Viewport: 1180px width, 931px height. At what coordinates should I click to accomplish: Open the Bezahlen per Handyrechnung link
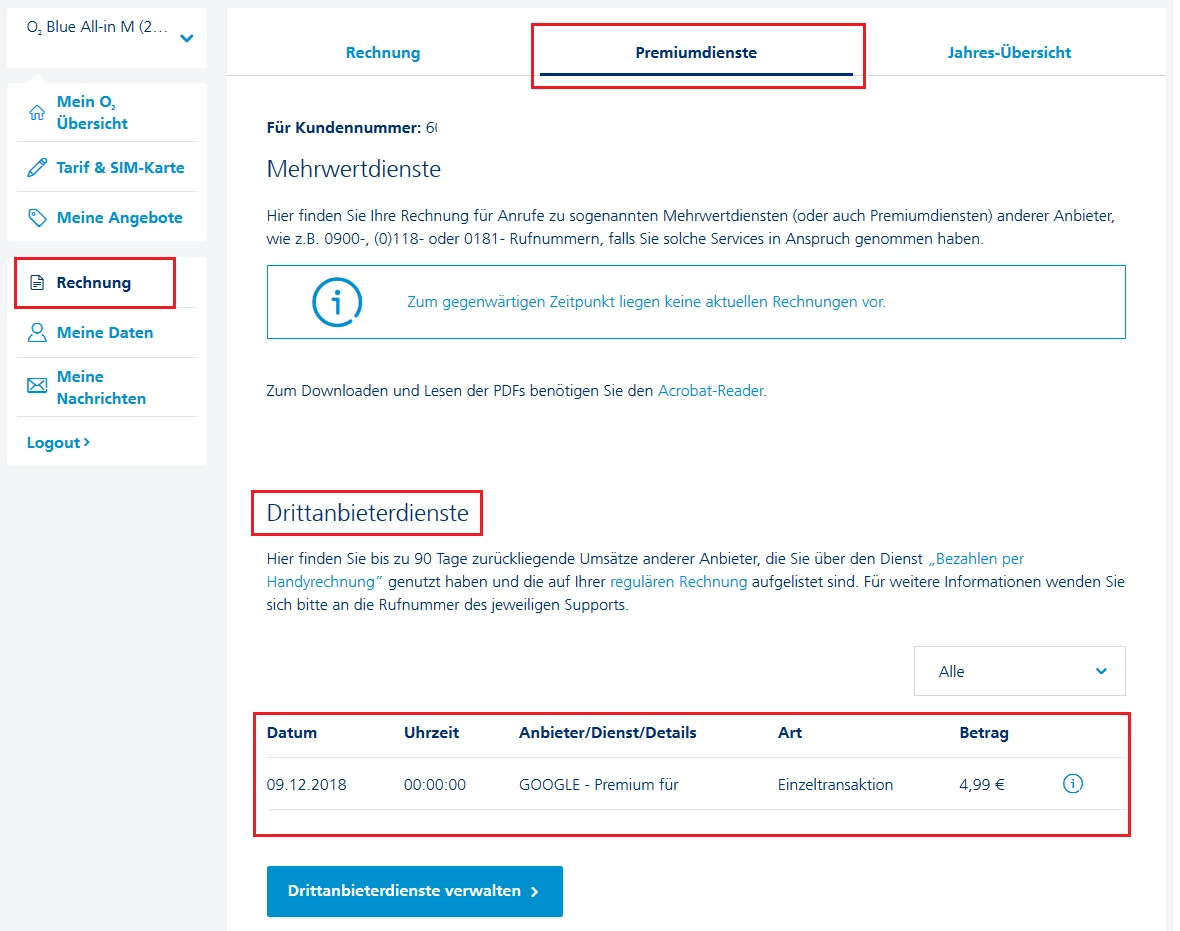[975, 559]
